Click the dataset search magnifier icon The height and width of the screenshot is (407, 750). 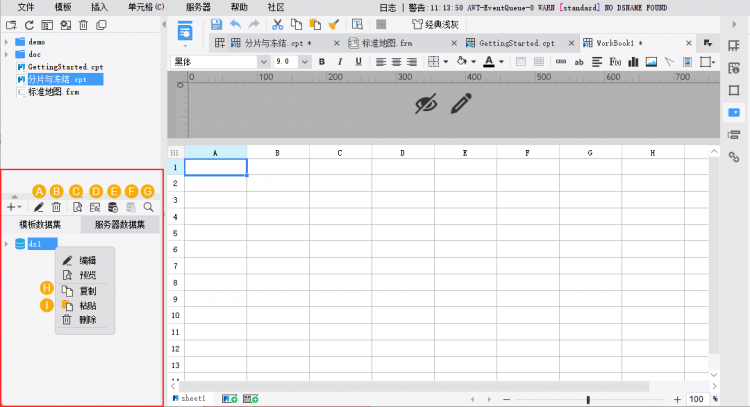click(149, 207)
